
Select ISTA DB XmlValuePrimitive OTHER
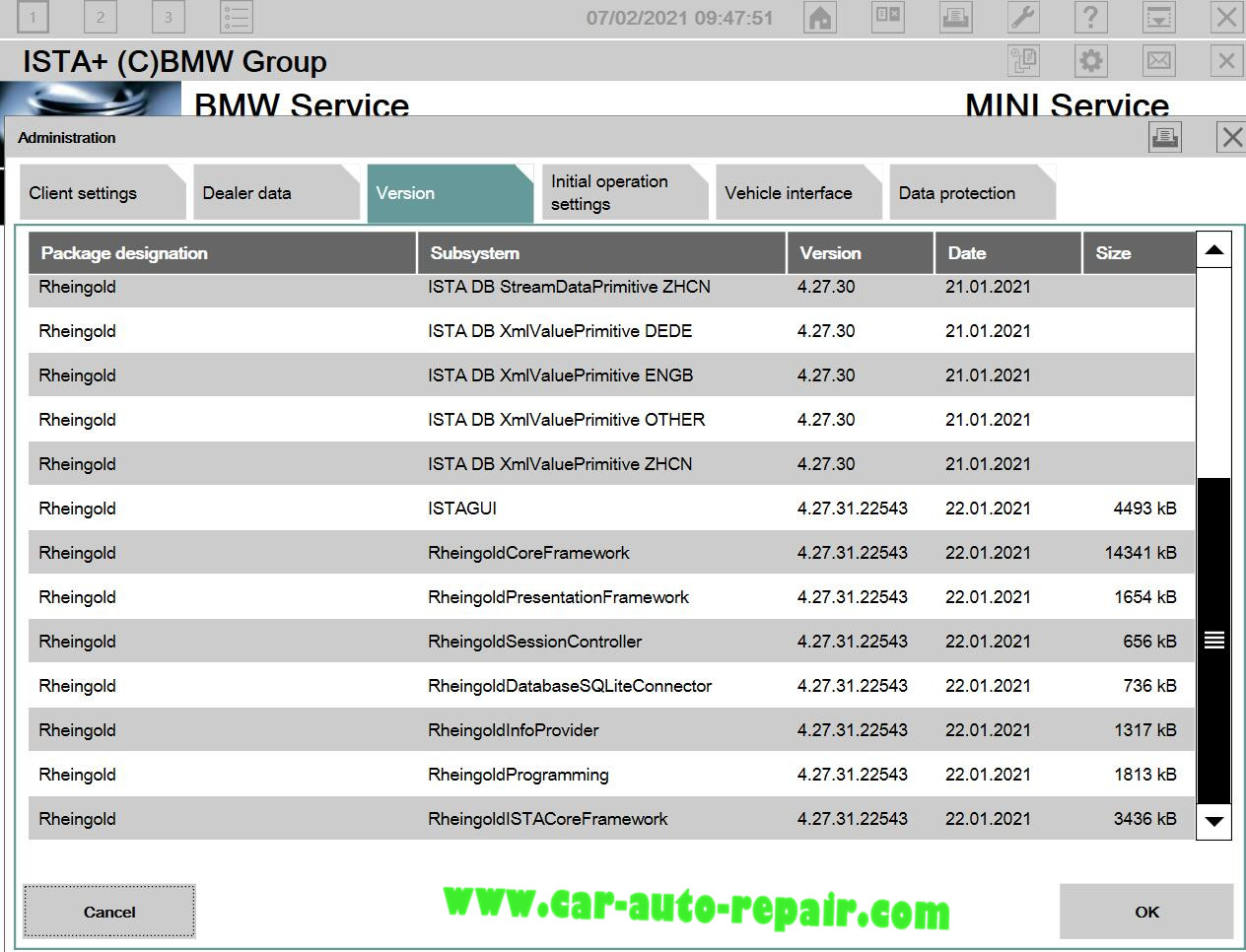click(611, 420)
